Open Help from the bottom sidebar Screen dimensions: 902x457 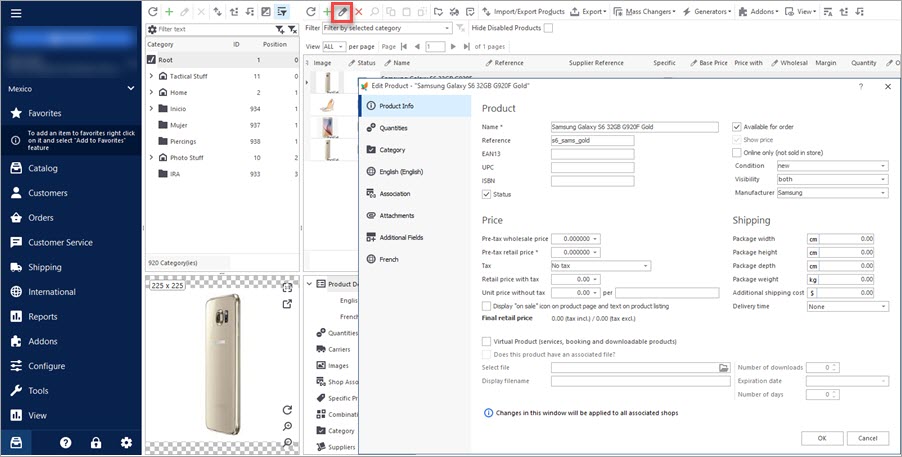(66, 443)
